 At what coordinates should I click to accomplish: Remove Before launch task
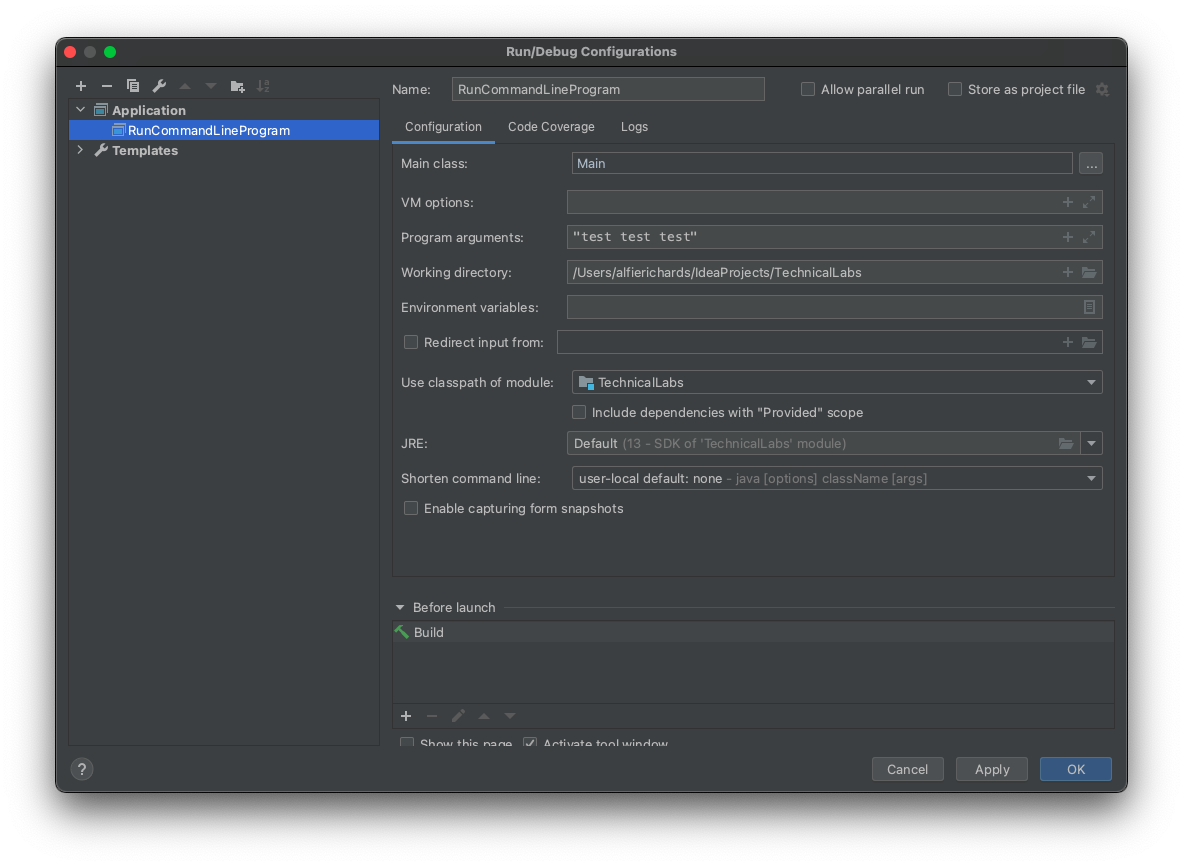(x=432, y=716)
